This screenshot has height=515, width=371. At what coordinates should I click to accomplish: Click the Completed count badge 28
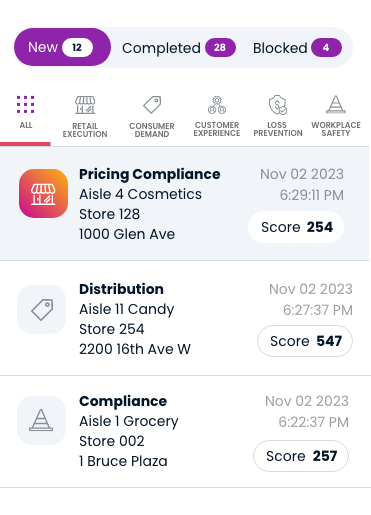(x=220, y=48)
